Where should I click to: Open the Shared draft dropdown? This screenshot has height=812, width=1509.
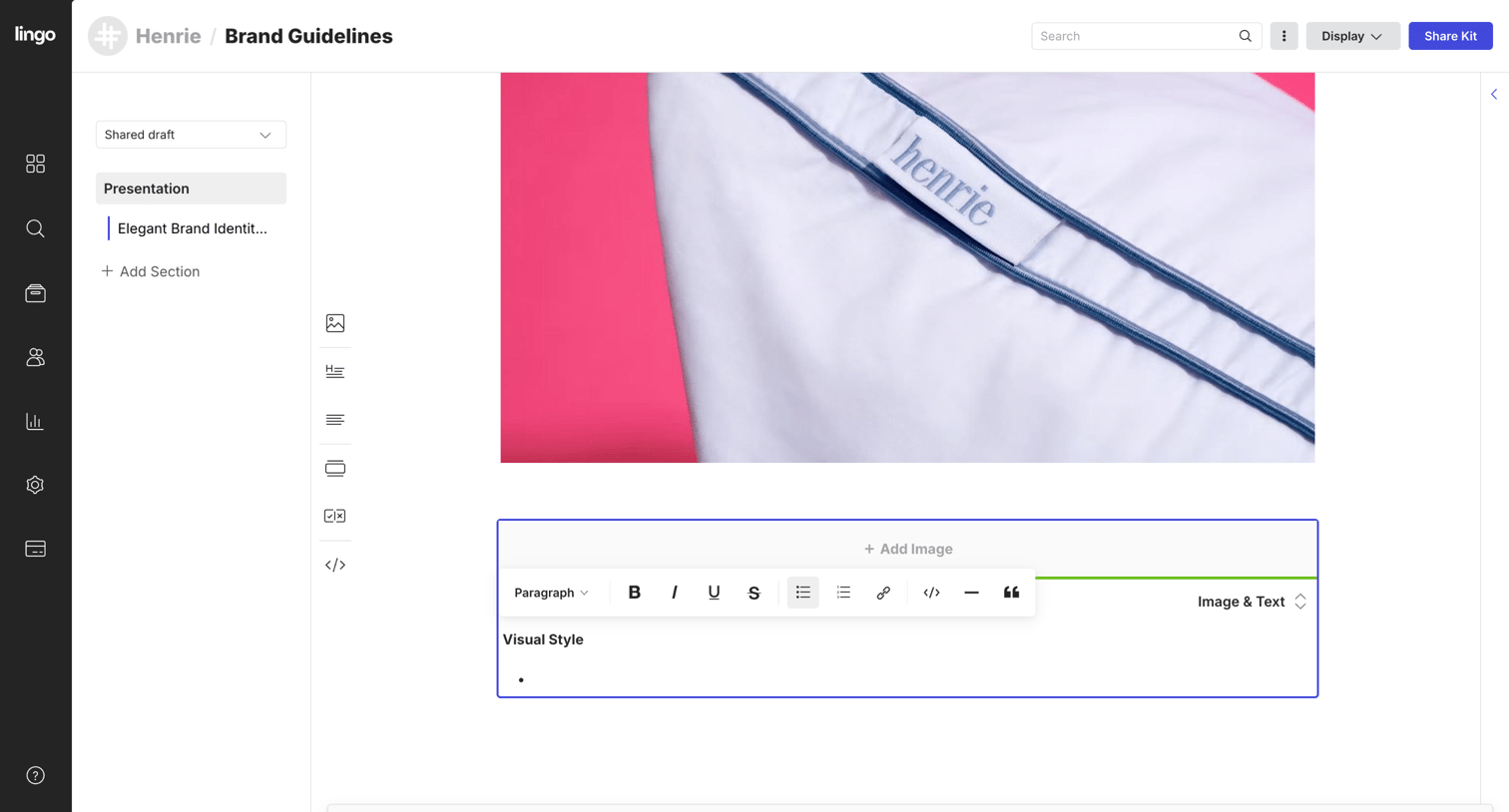(191, 135)
